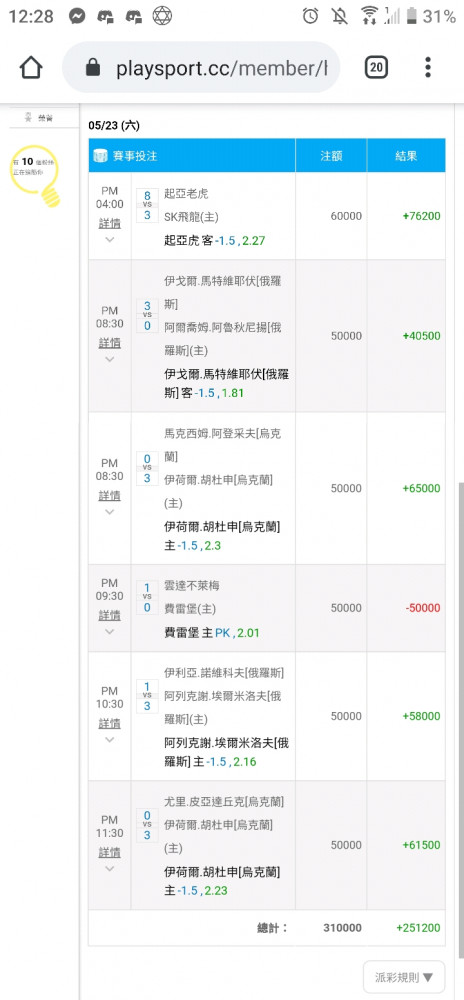This screenshot has width=464, height=1000.
Task: Open Chrome three-dot overflow menu
Action: pyautogui.click(x=428, y=67)
